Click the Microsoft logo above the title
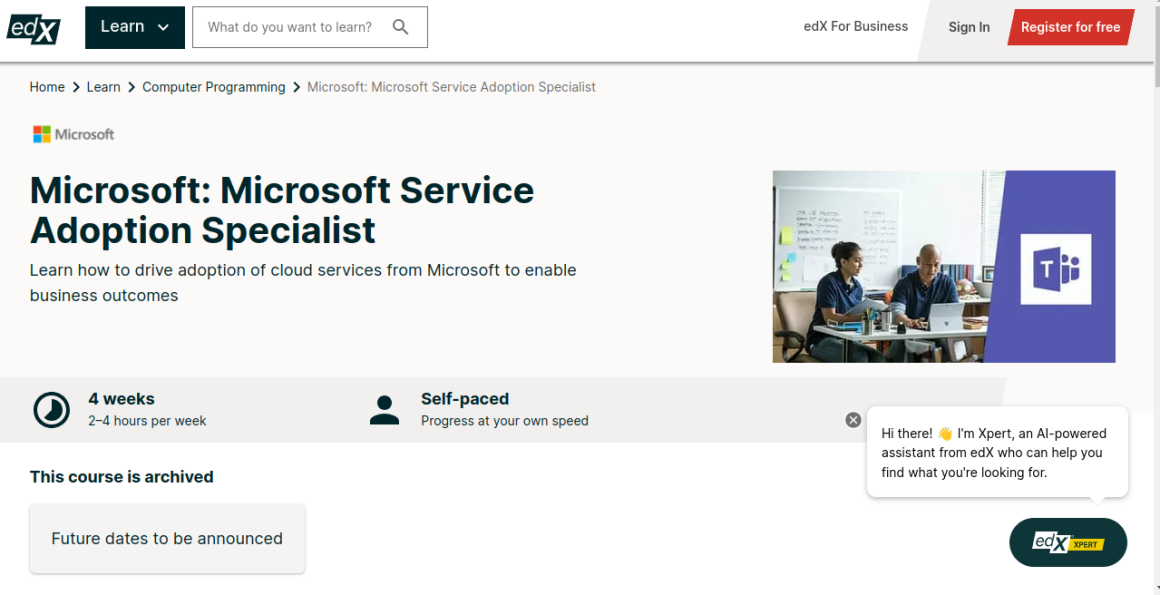This screenshot has width=1160, height=595. click(x=74, y=134)
